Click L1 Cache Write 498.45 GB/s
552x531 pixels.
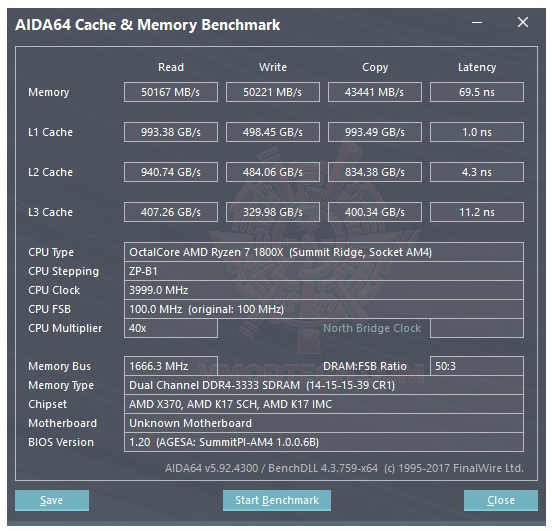273,132
